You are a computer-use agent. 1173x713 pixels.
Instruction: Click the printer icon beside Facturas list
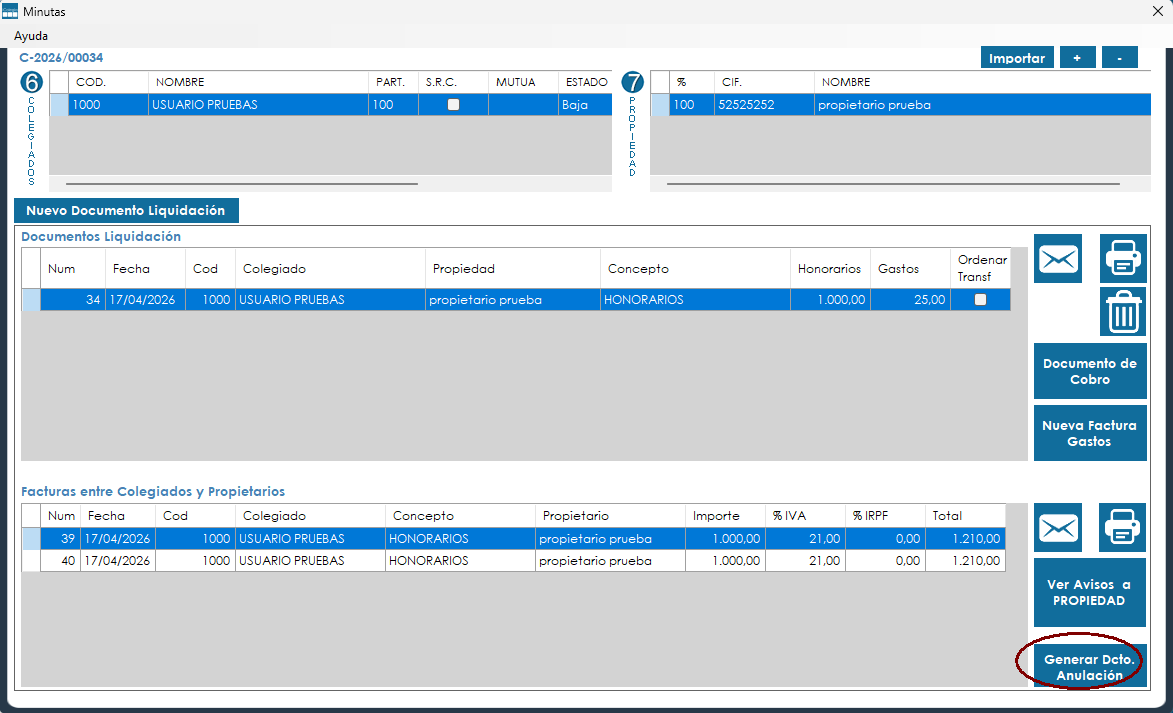point(1123,527)
